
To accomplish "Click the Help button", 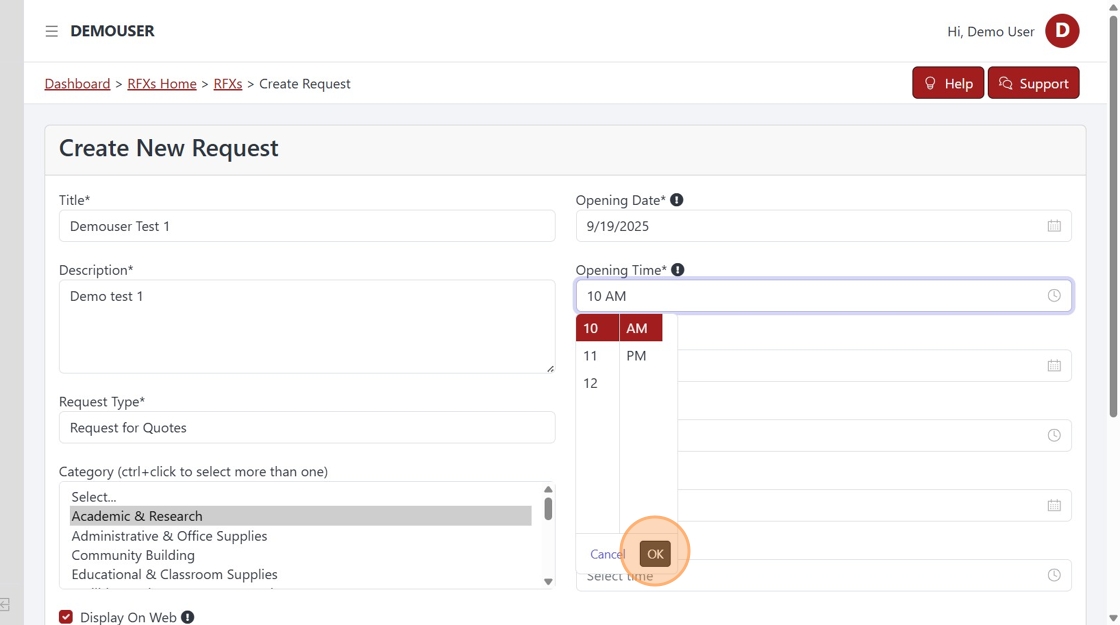I will pyautogui.click(x=948, y=83).
